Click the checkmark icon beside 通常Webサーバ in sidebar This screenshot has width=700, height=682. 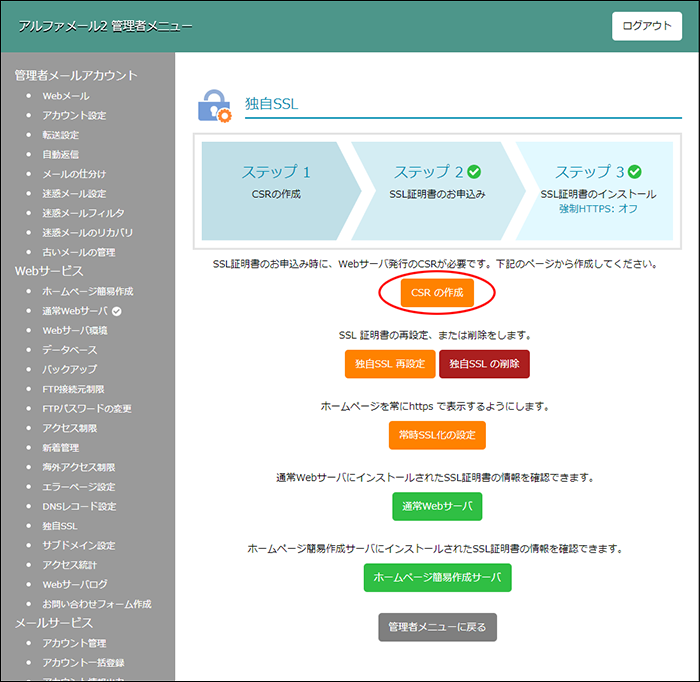click(x=117, y=311)
